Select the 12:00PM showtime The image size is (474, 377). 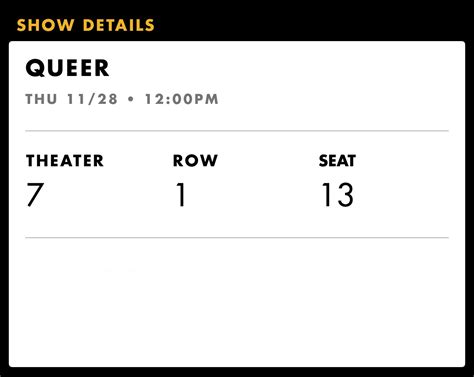tap(182, 99)
